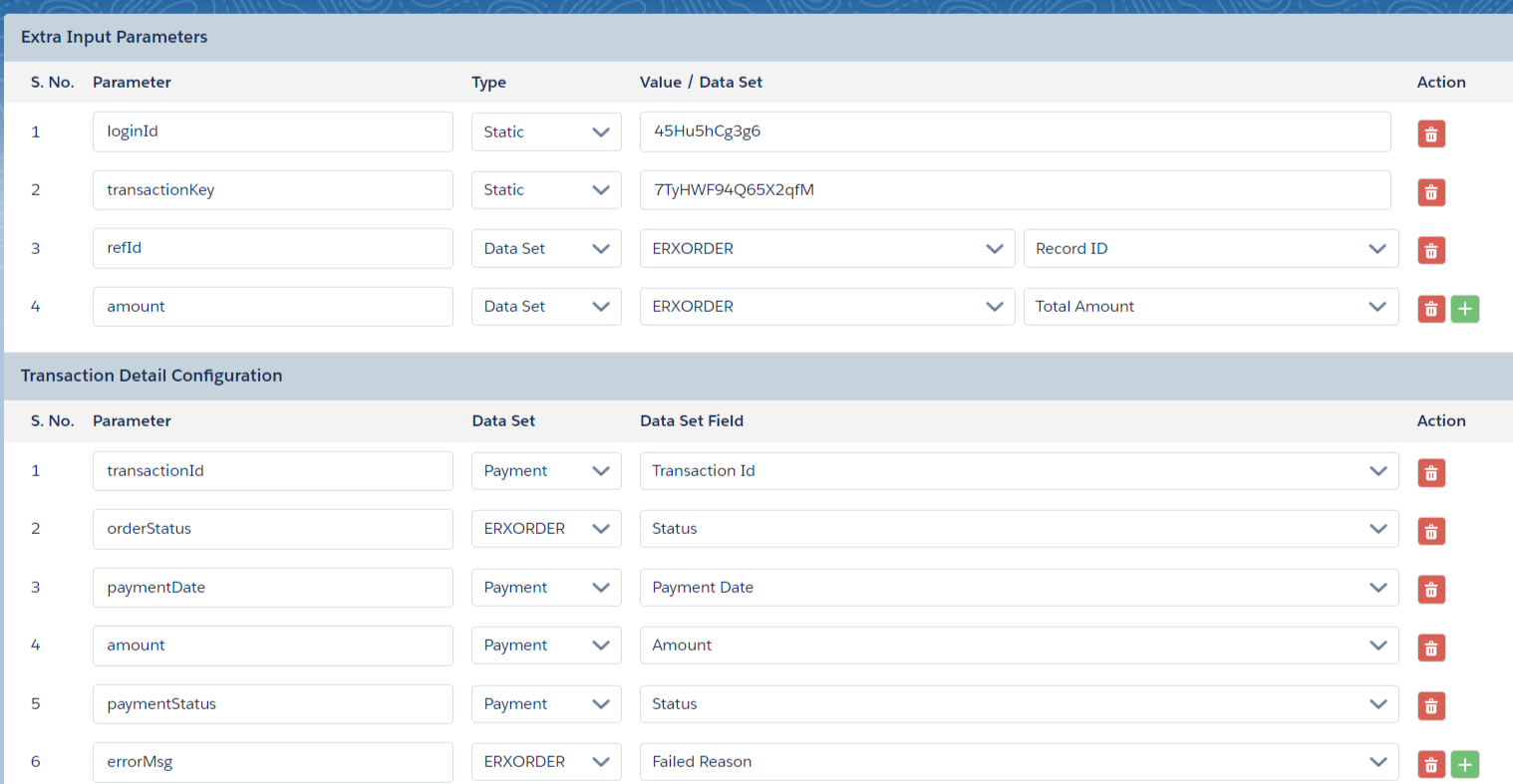Click the loginId value input field
Viewport: 1513px width, 784px height.
coord(1015,131)
